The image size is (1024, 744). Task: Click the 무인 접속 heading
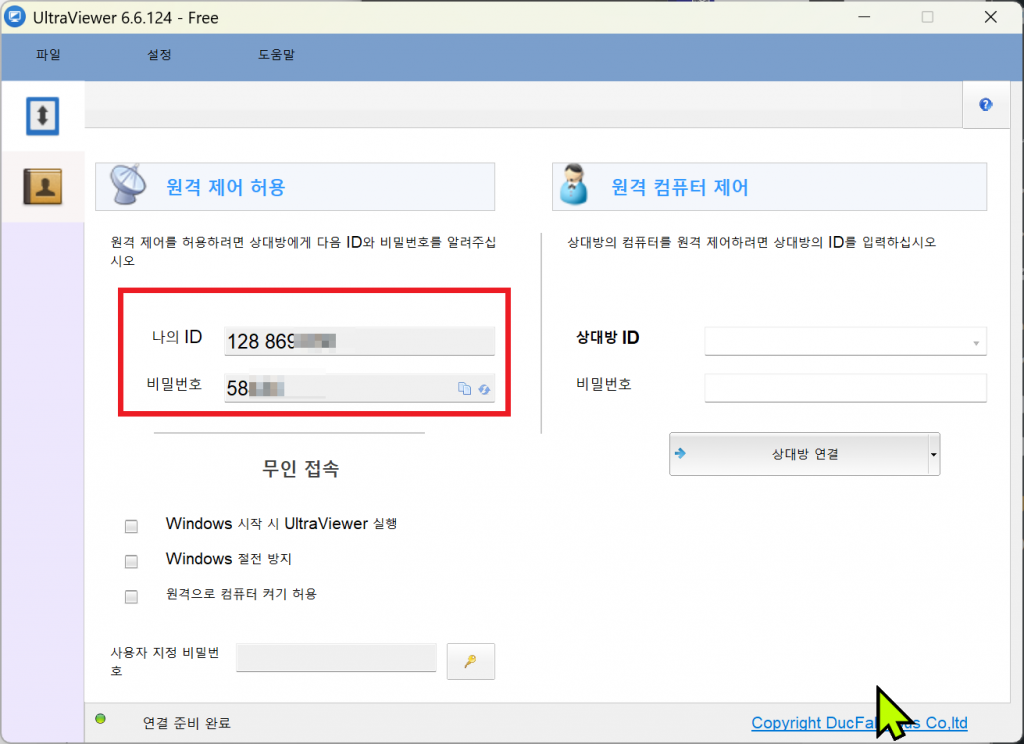pyautogui.click(x=300, y=468)
